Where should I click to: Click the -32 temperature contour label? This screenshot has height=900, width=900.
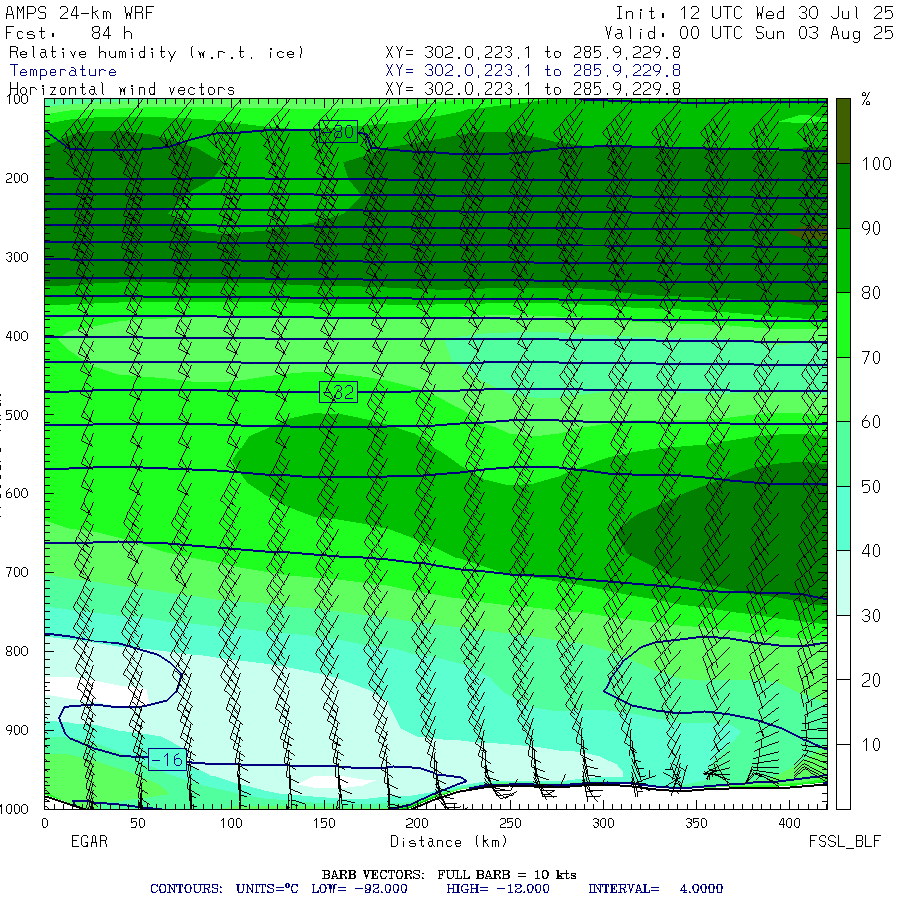[339, 392]
